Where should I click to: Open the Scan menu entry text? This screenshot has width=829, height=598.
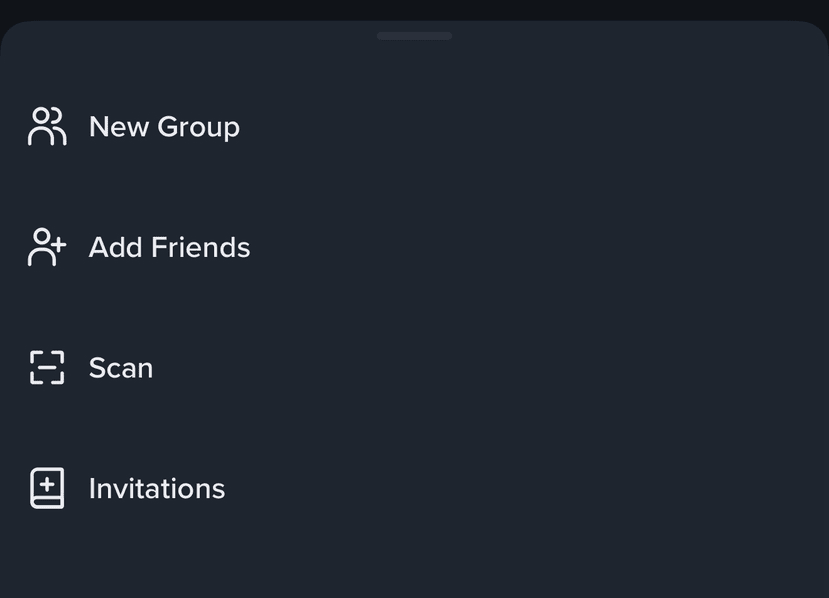(121, 368)
